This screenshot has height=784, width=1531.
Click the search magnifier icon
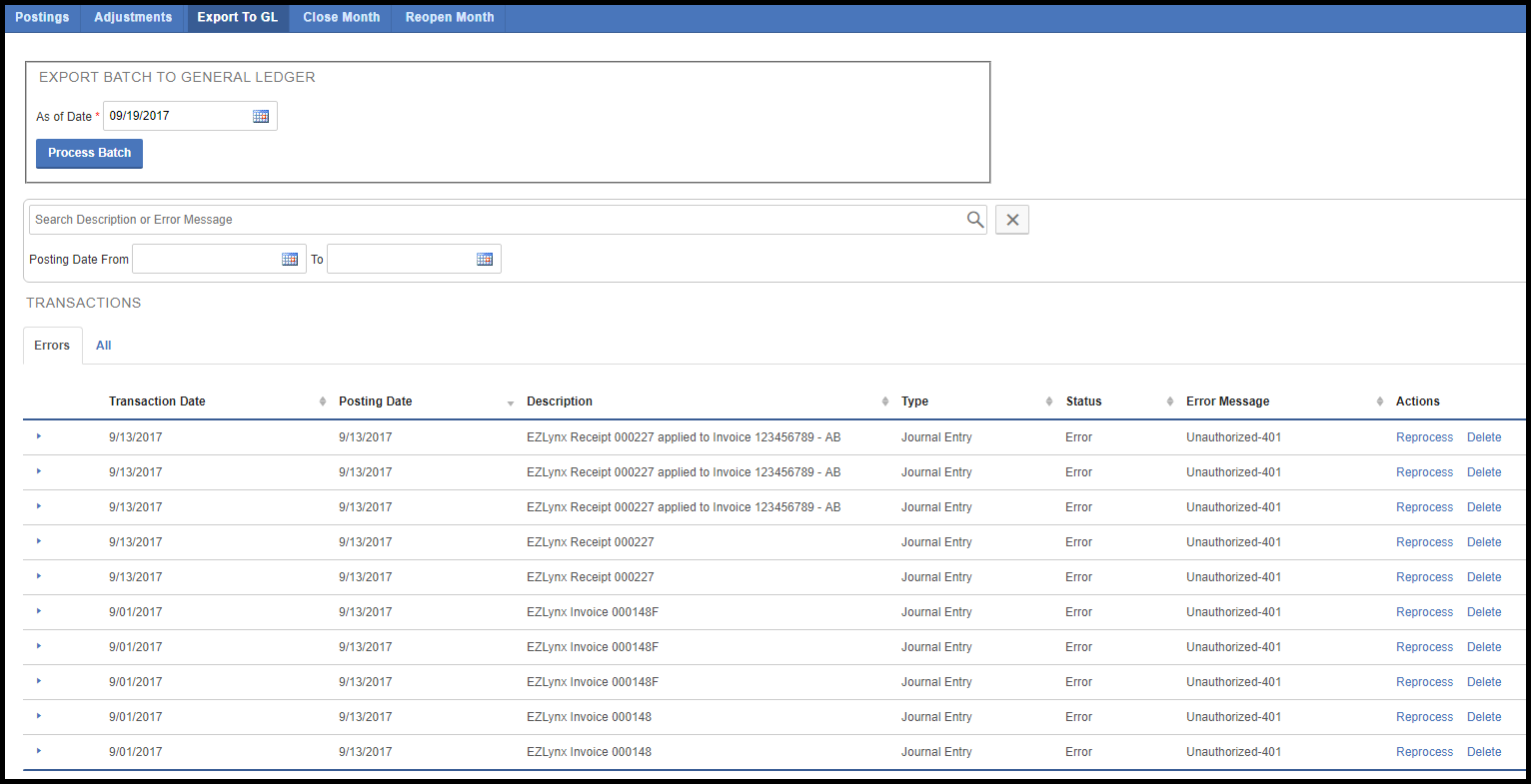(975, 220)
